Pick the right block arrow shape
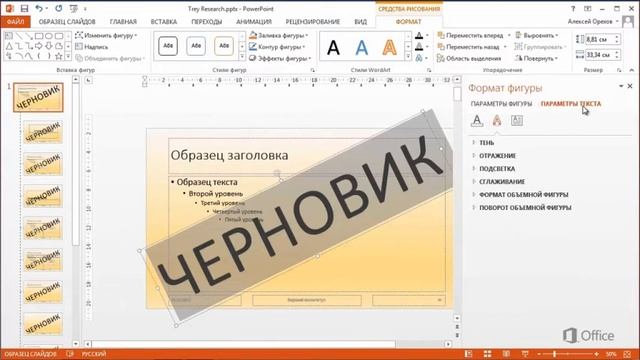Viewport: 640px width, 360px height. (39, 46)
